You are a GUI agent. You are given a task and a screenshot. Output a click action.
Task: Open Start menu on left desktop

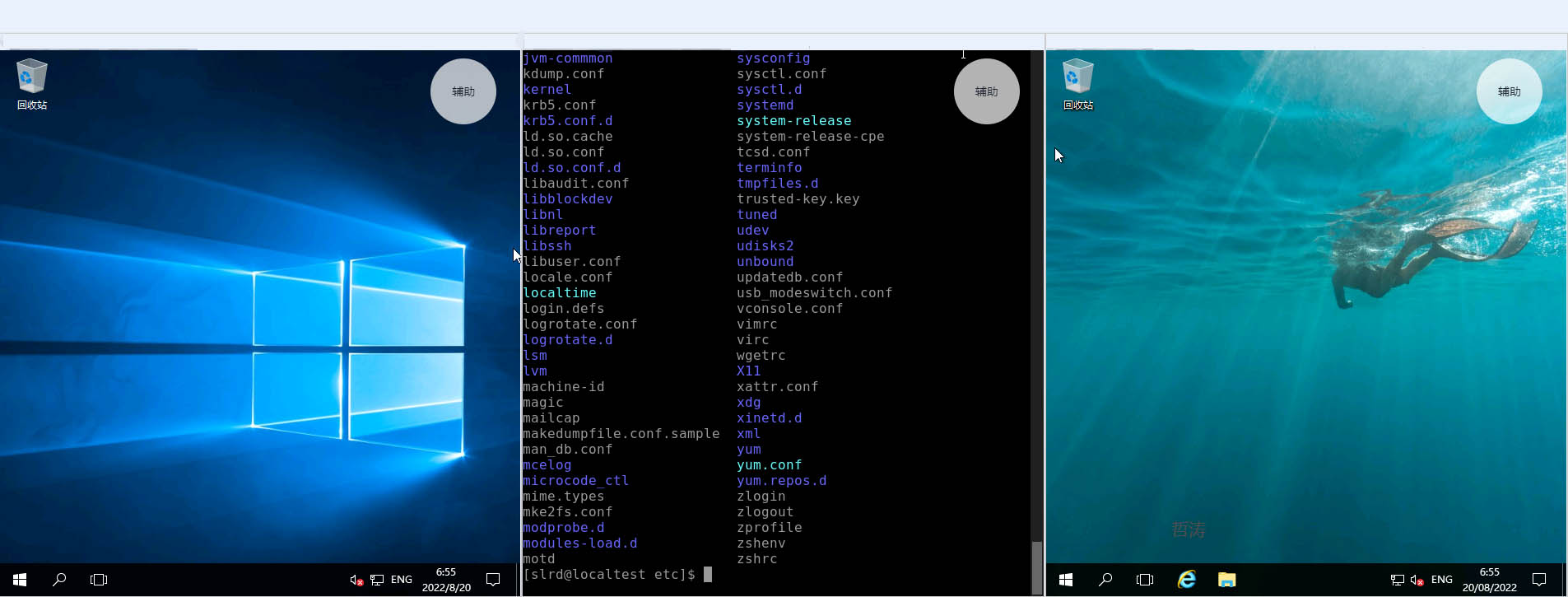click(x=20, y=580)
